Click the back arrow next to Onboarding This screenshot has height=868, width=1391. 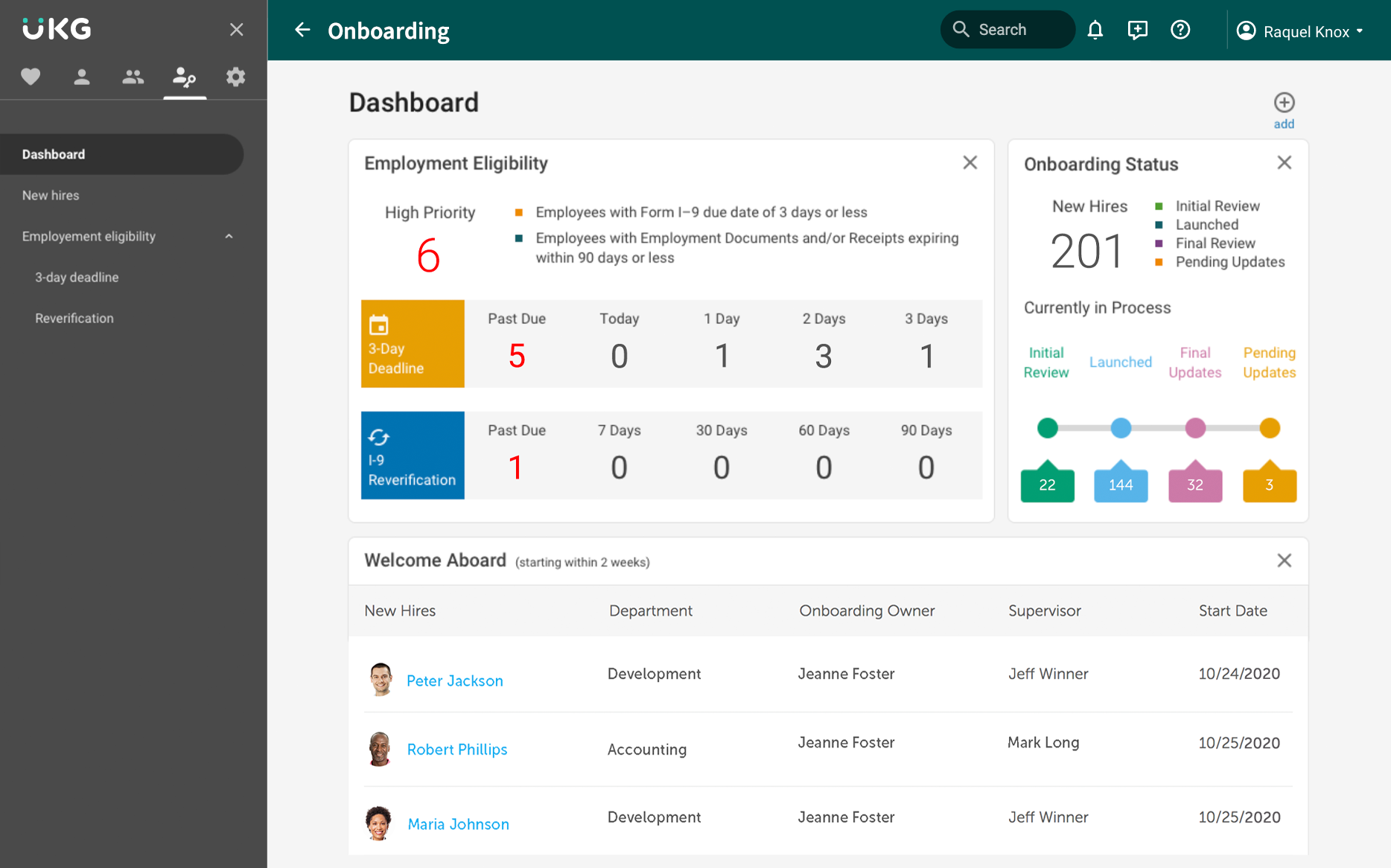pyautogui.click(x=302, y=30)
